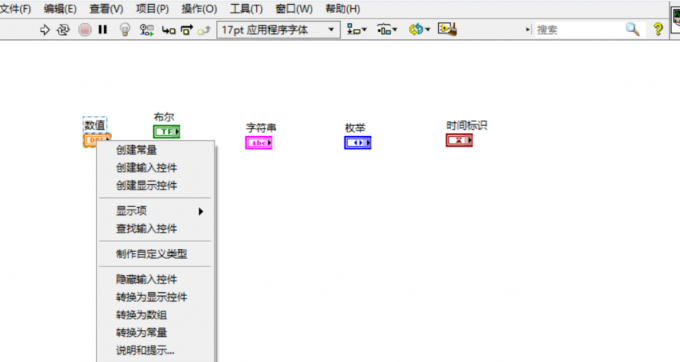
Task: Click the search input field
Action: coord(579,29)
